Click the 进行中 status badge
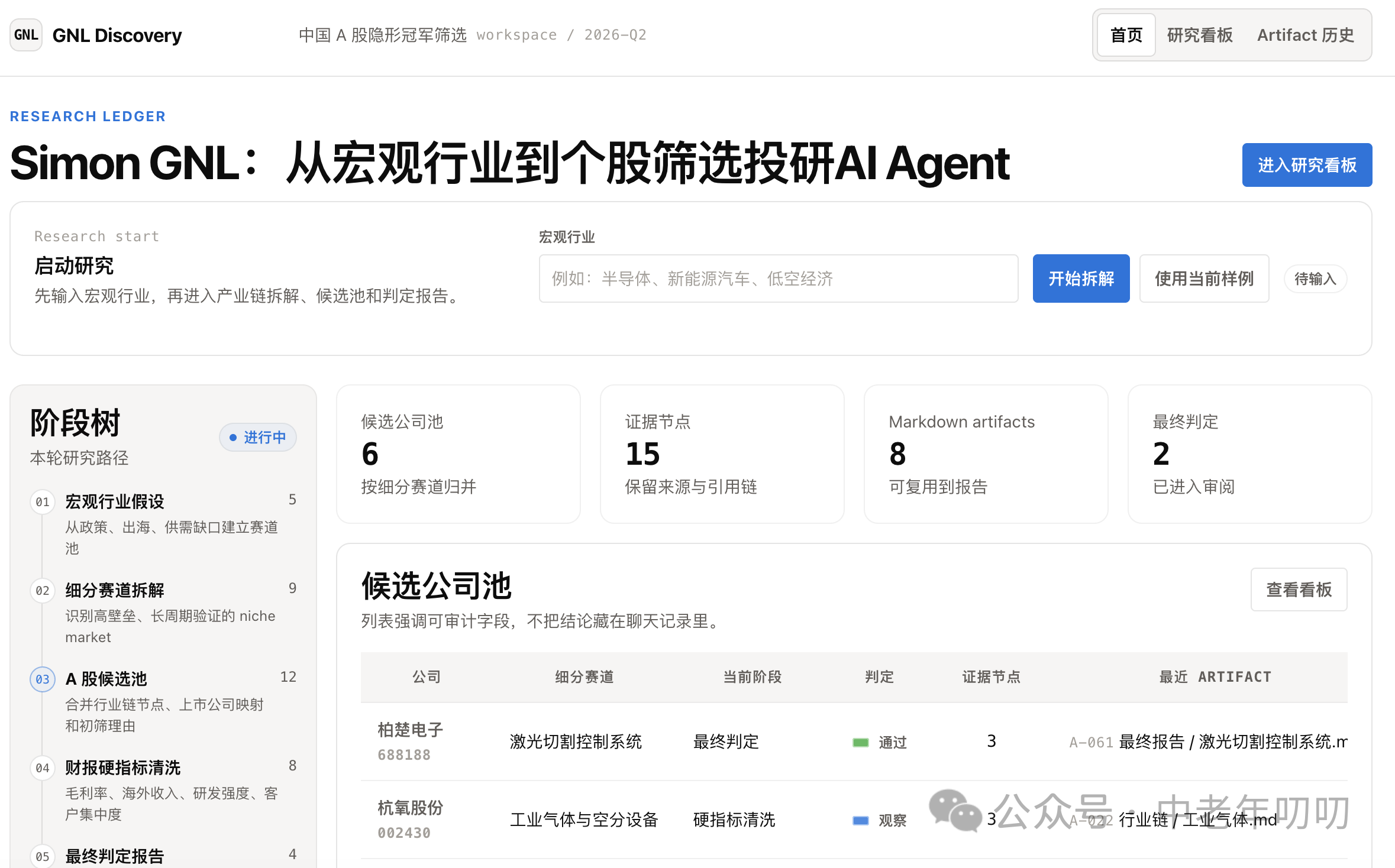The image size is (1395, 868). [x=258, y=437]
